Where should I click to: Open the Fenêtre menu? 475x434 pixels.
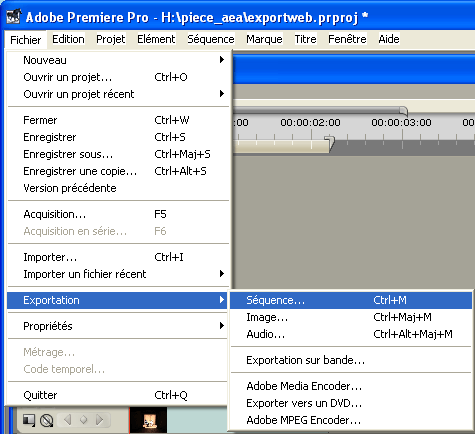coord(347,39)
